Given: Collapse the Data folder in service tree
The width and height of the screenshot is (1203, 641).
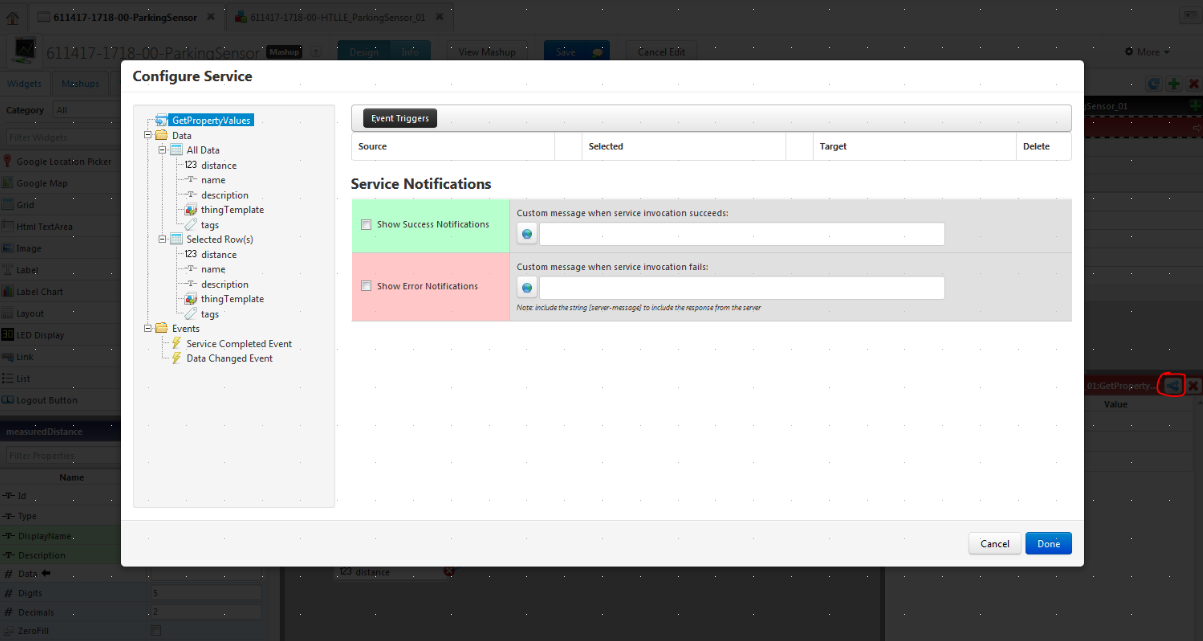Looking at the screenshot, I should pyautogui.click(x=148, y=135).
